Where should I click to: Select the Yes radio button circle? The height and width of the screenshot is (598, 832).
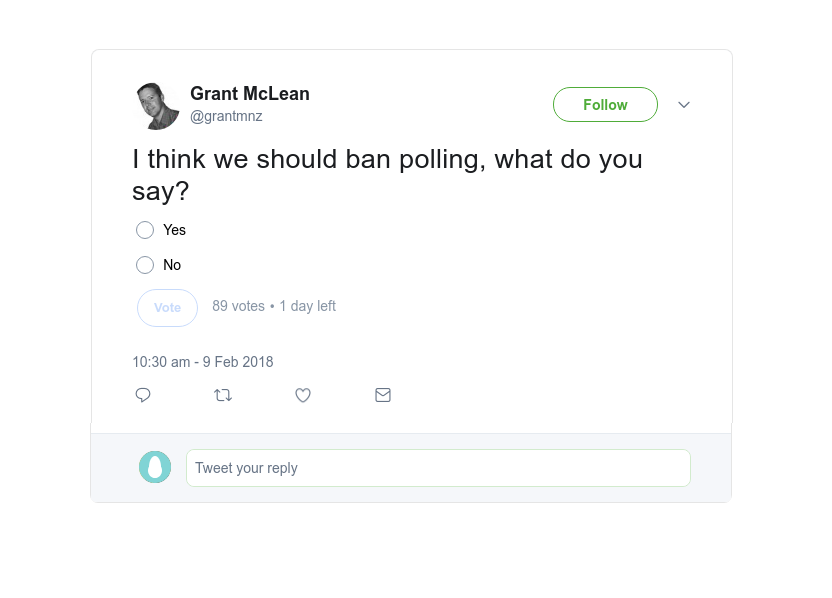point(145,230)
